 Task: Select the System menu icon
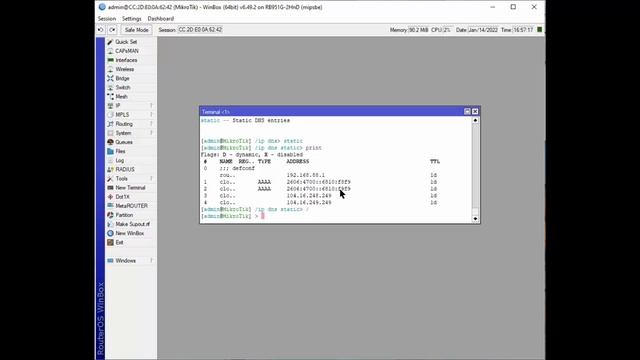(x=110, y=133)
